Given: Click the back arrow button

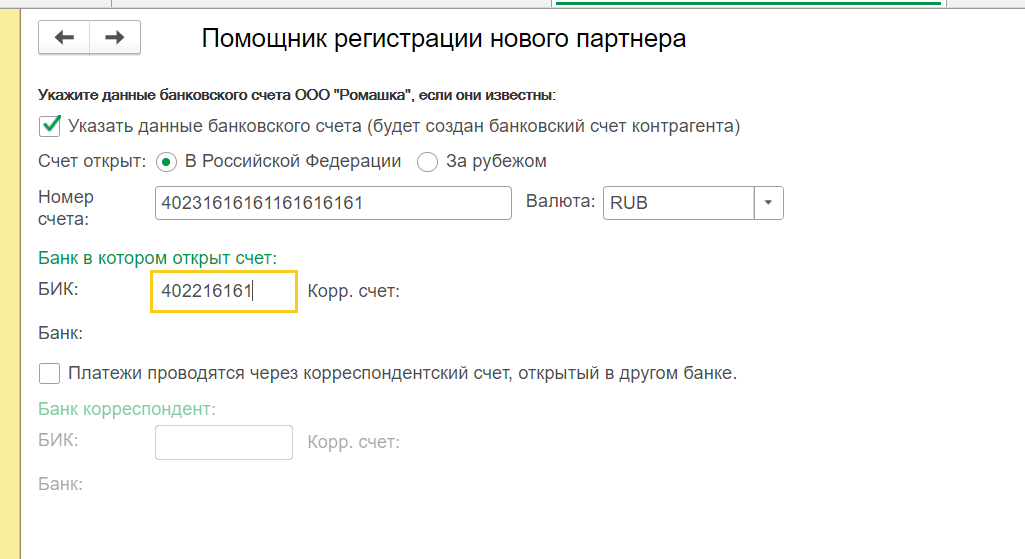Looking at the screenshot, I should point(64,38).
